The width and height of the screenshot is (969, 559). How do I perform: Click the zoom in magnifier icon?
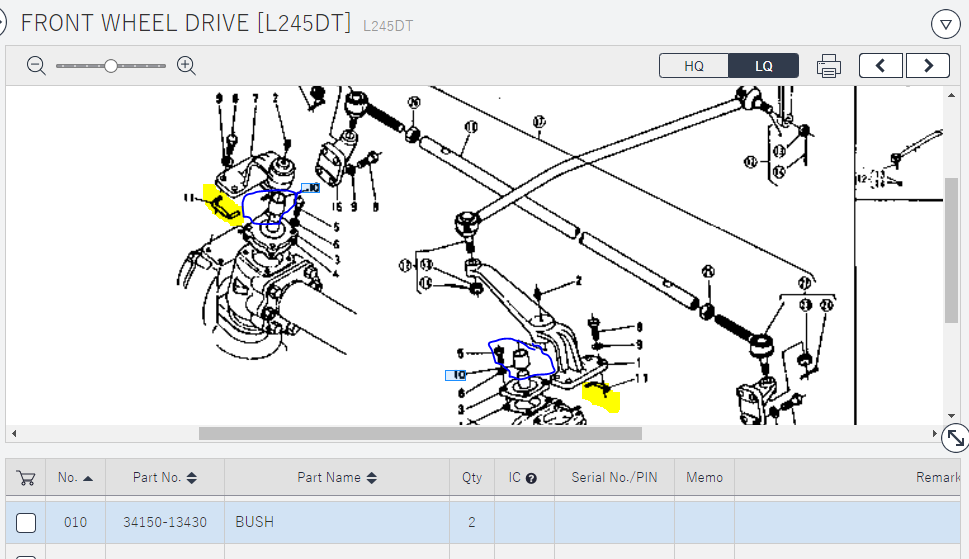click(186, 66)
